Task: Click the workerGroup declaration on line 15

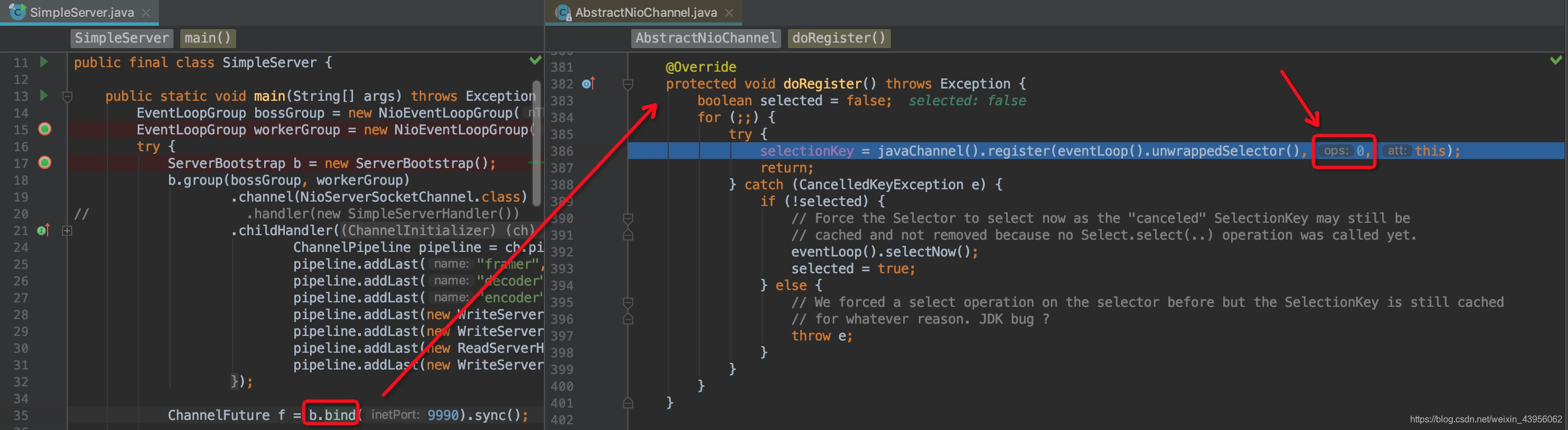Action: [x=334, y=130]
